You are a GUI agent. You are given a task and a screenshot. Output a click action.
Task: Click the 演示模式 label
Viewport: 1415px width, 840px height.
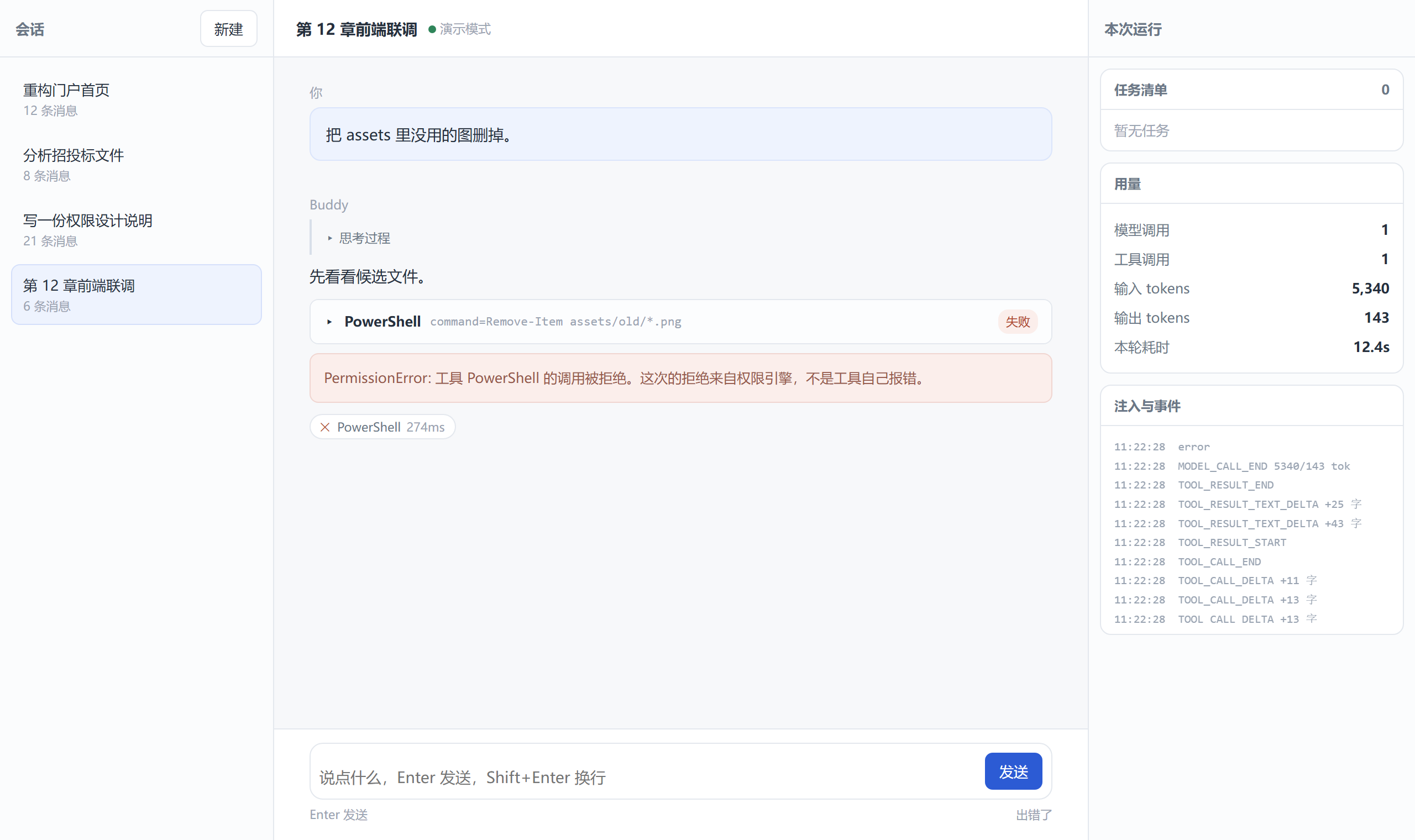(x=465, y=29)
